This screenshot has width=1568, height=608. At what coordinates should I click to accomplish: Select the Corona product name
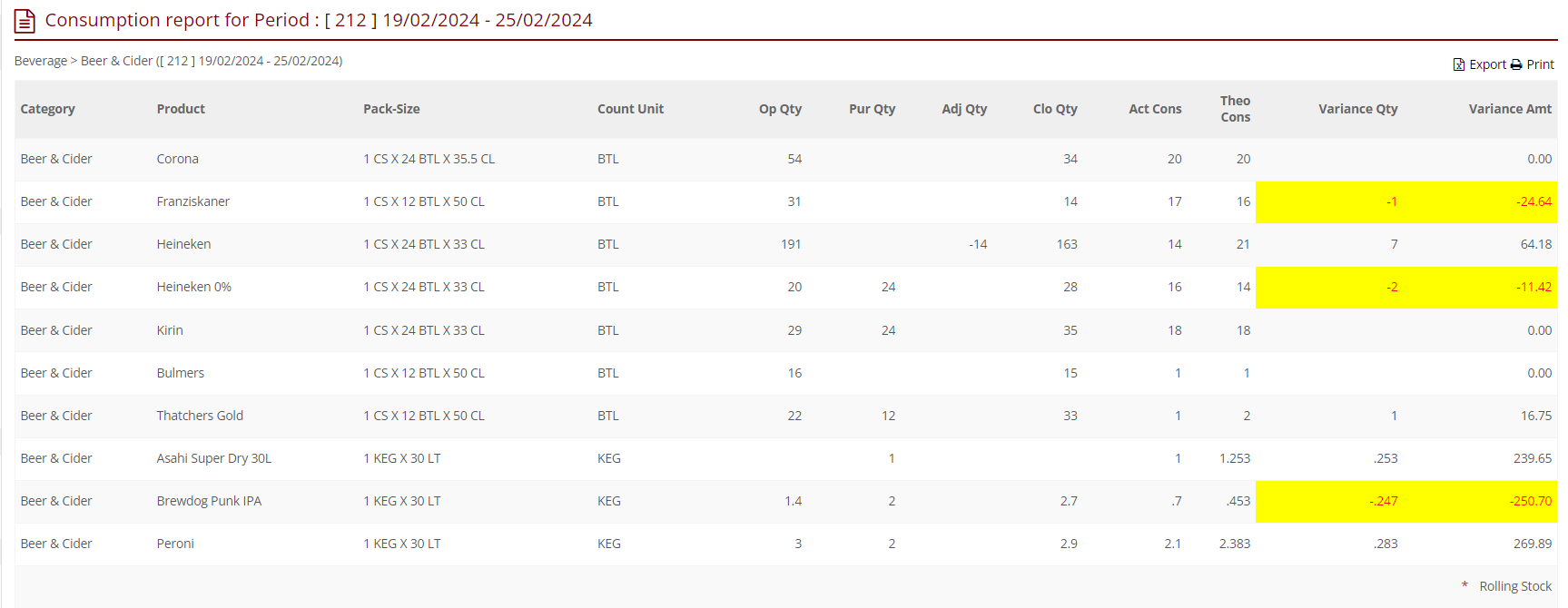point(177,159)
